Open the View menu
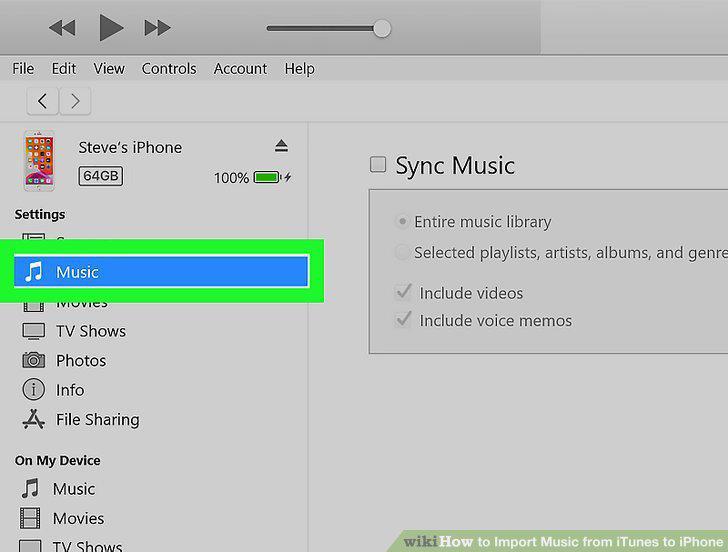728x552 pixels. (109, 69)
